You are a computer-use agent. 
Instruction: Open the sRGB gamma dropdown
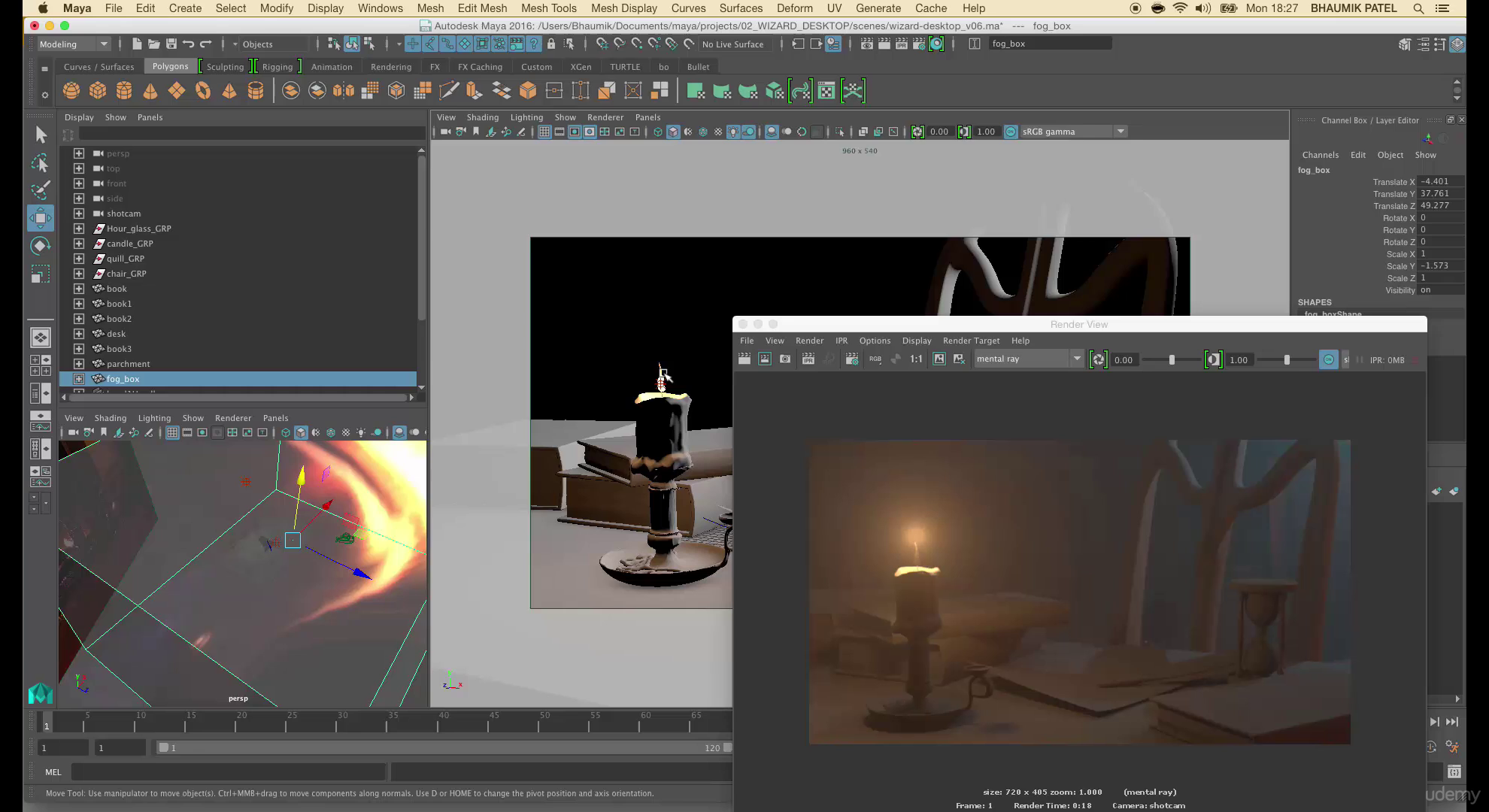point(1073,132)
